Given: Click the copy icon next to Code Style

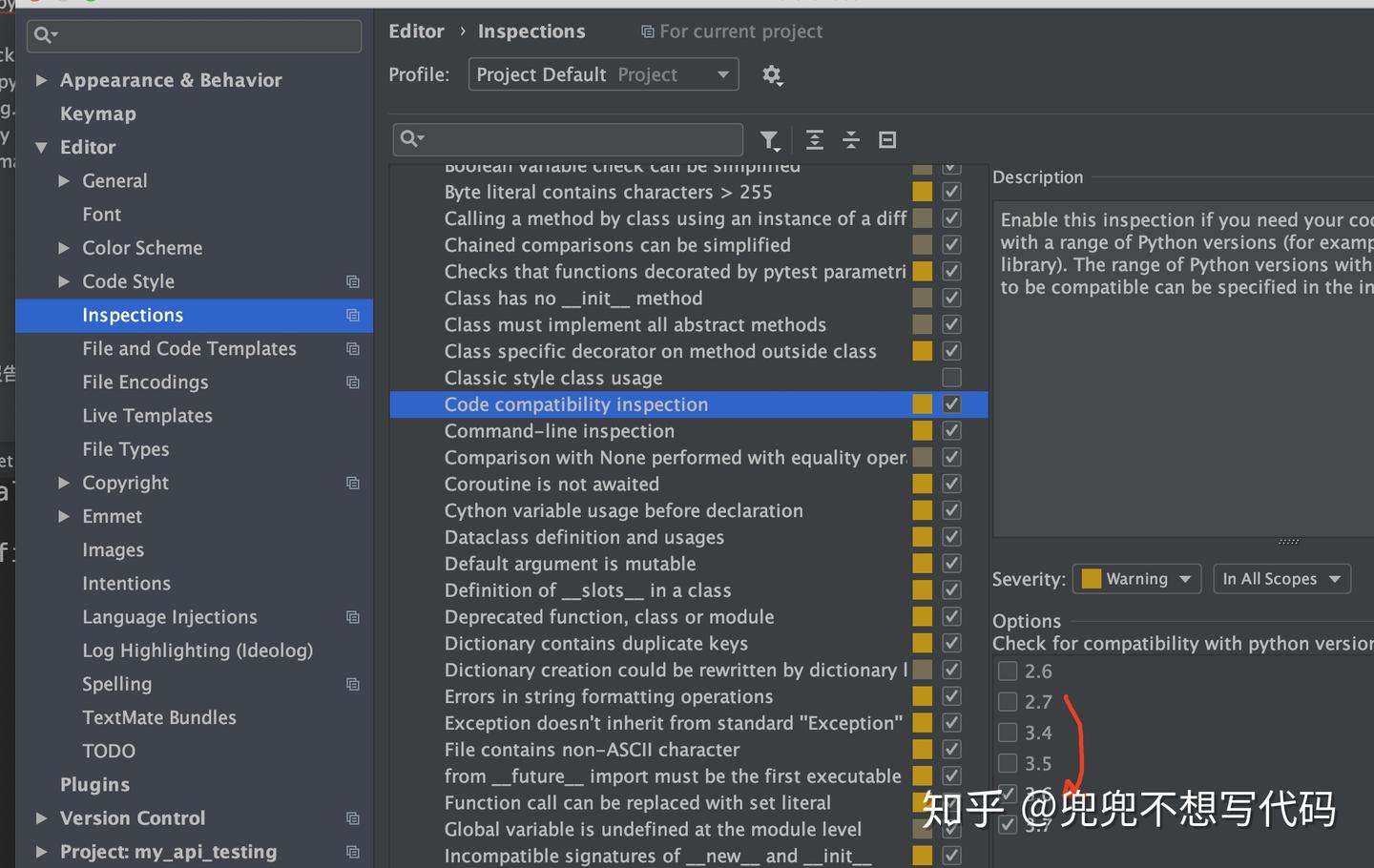Looking at the screenshot, I should pyautogui.click(x=352, y=281).
